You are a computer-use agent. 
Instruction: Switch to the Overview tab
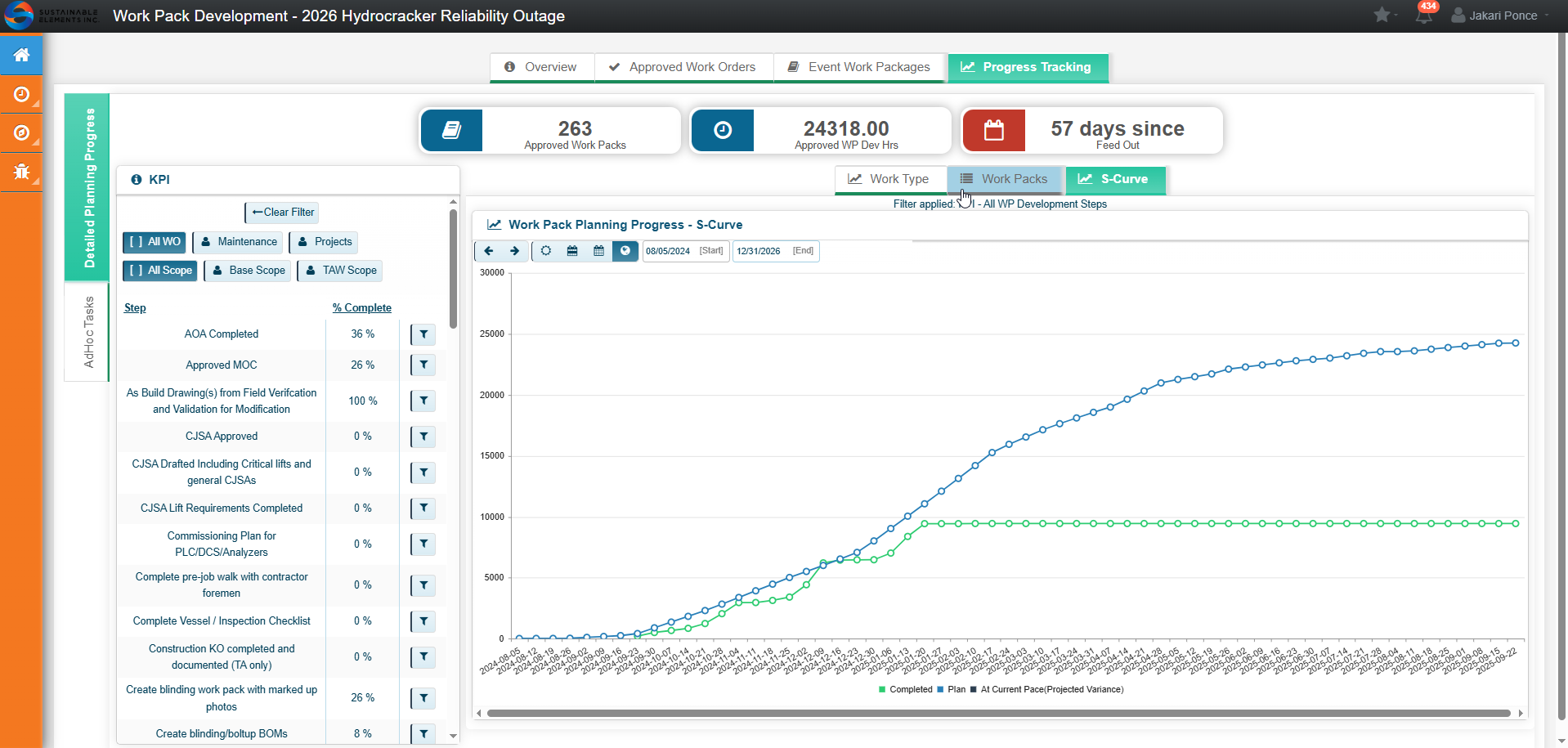(x=542, y=67)
